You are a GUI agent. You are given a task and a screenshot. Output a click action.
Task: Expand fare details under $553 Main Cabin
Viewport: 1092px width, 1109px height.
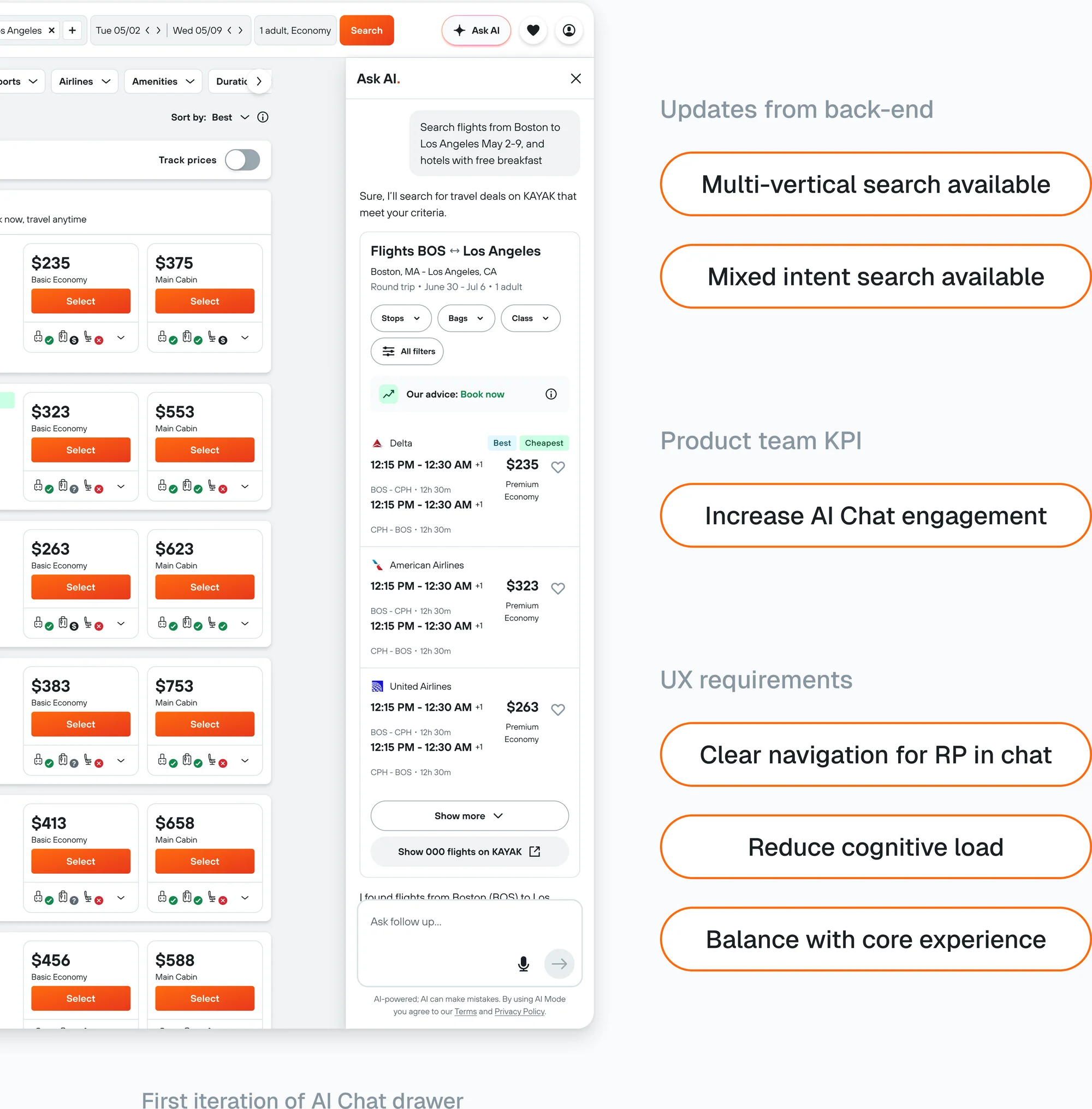coord(245,487)
